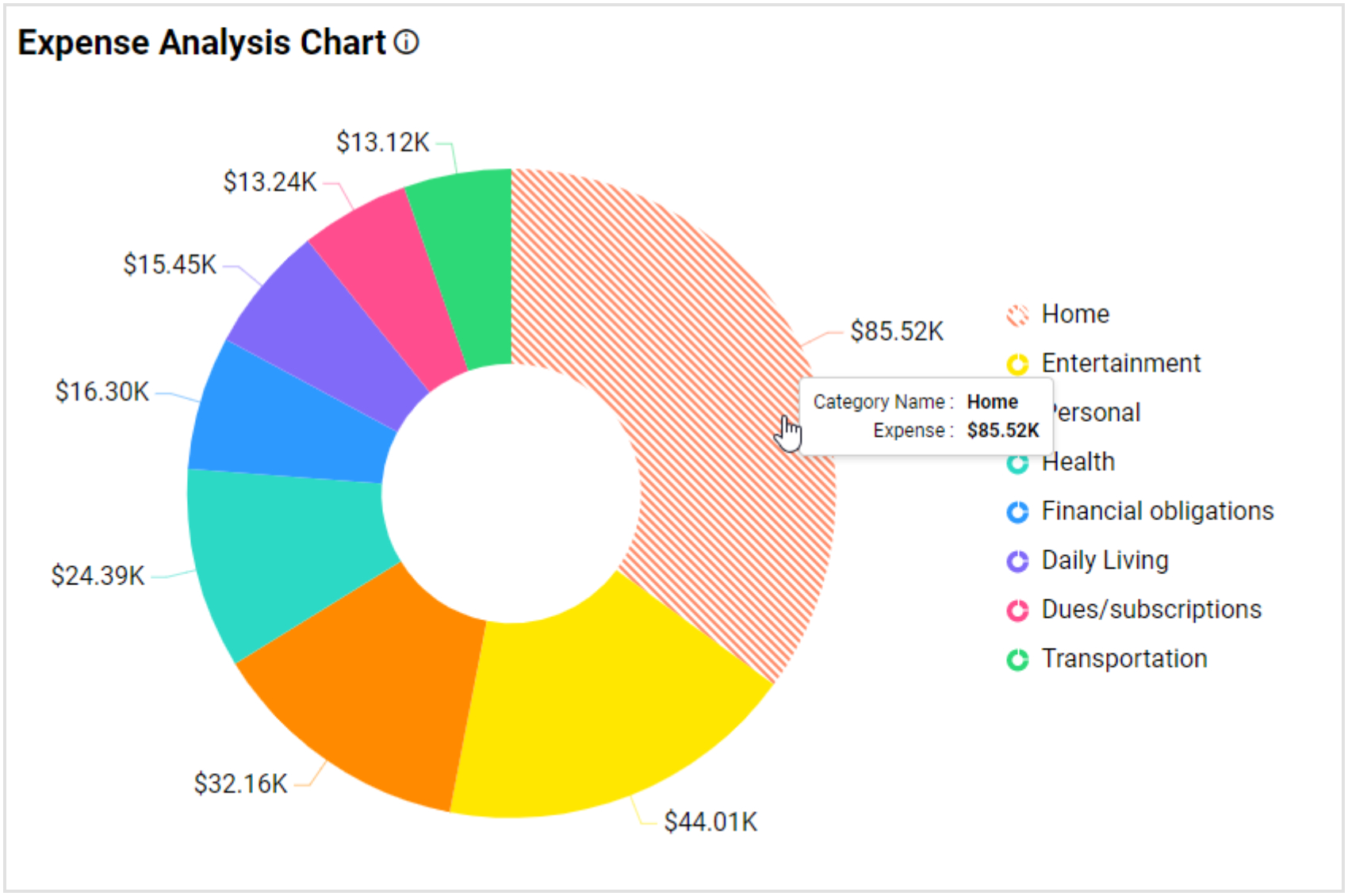Click the Entertainment legend icon

tap(1017, 364)
